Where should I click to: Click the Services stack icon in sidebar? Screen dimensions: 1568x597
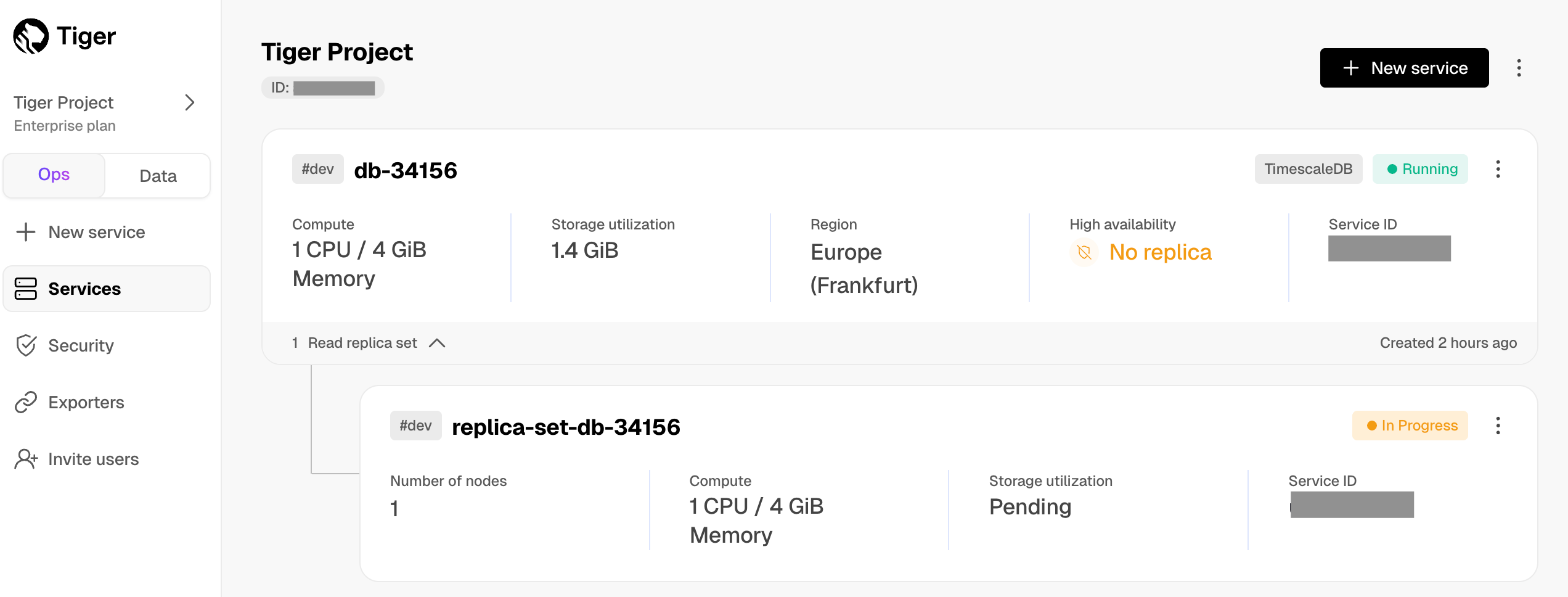point(26,289)
